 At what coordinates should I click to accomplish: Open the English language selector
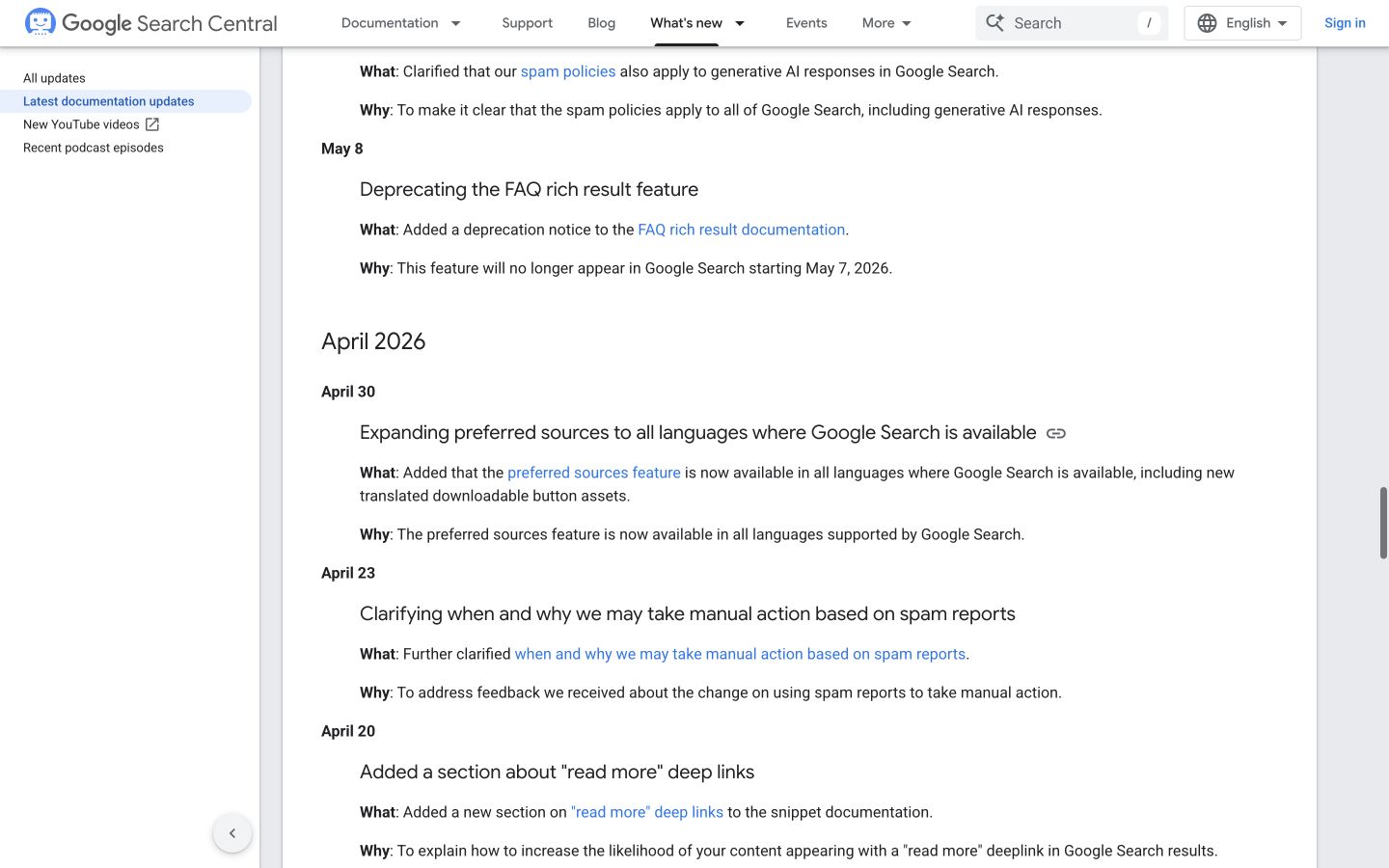[x=1242, y=23]
